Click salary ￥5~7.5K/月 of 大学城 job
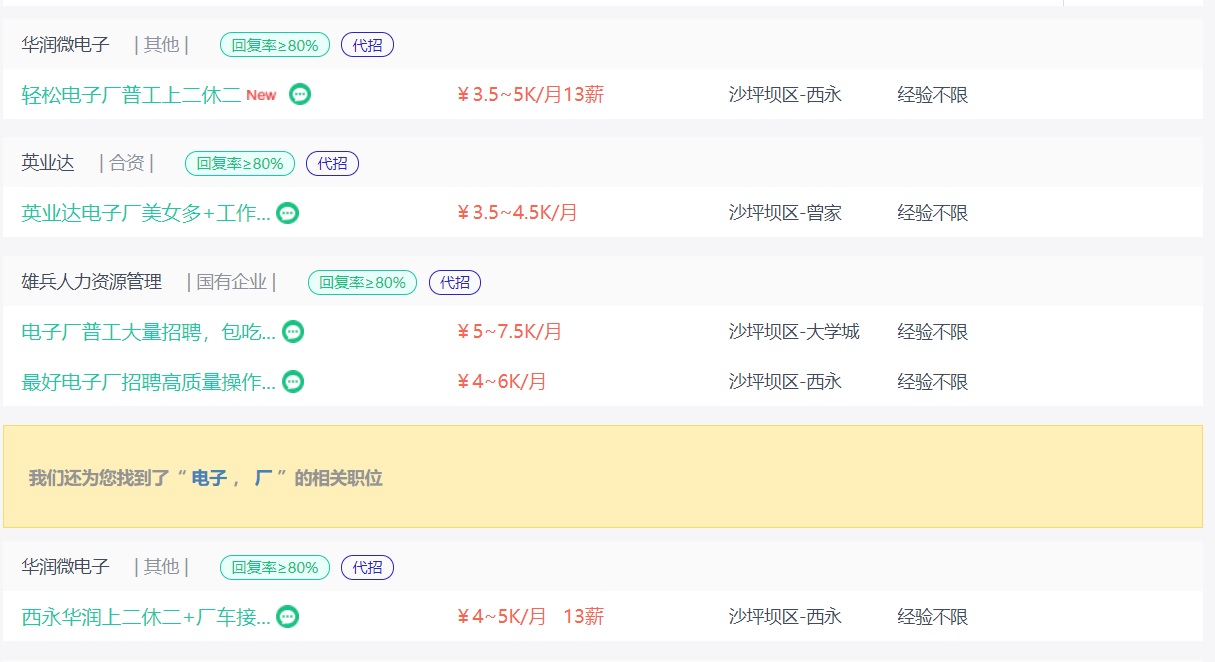 pyautogui.click(x=509, y=332)
